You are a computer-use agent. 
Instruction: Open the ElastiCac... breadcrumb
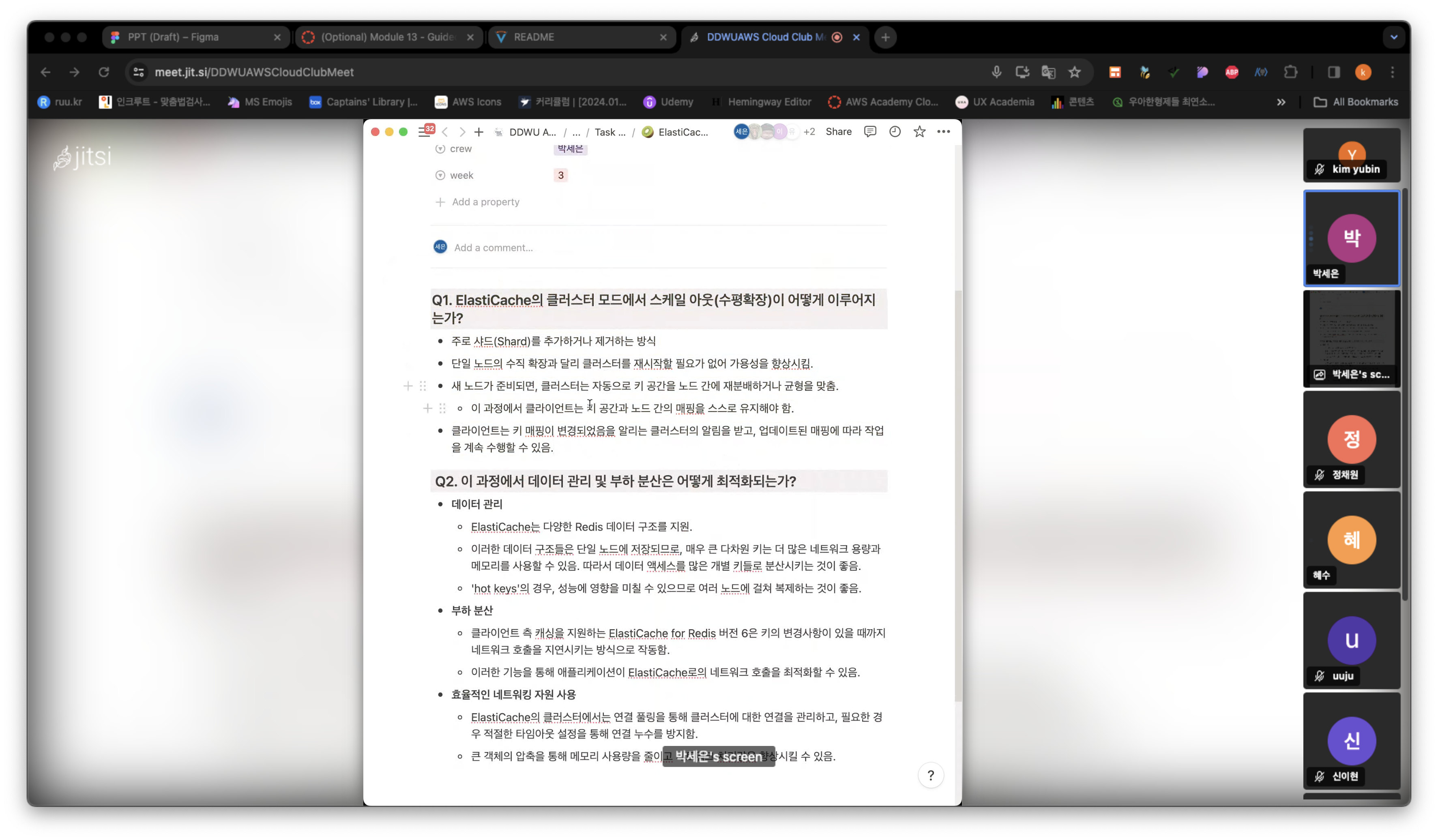(x=676, y=132)
